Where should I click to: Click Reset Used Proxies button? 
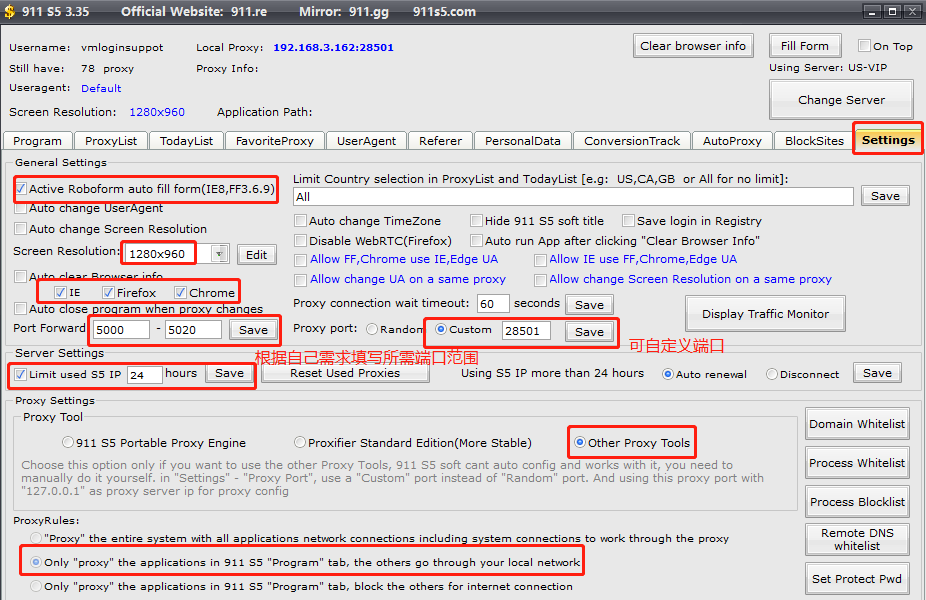tap(344, 373)
